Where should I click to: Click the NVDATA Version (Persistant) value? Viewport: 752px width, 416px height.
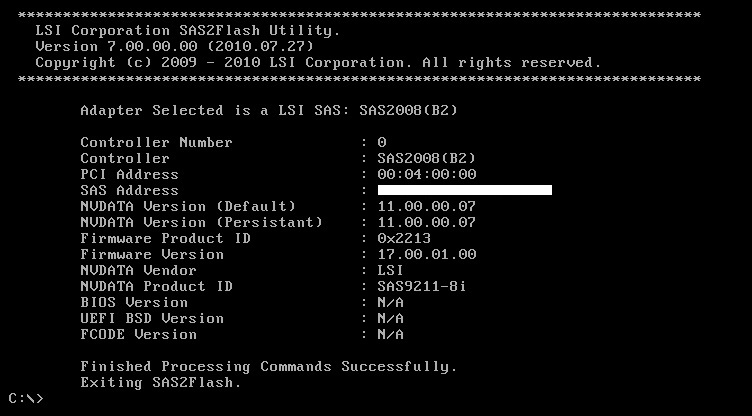click(427, 222)
